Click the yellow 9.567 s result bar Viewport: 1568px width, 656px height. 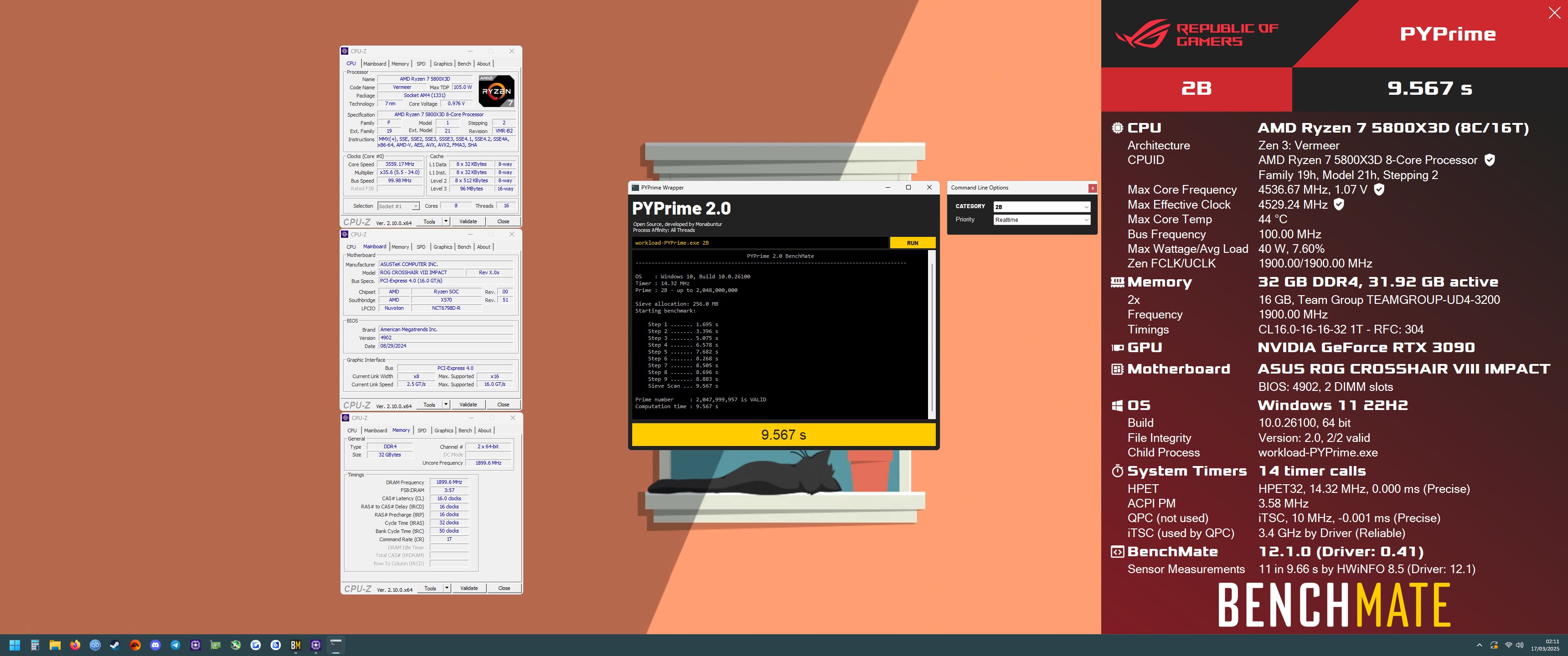(784, 435)
